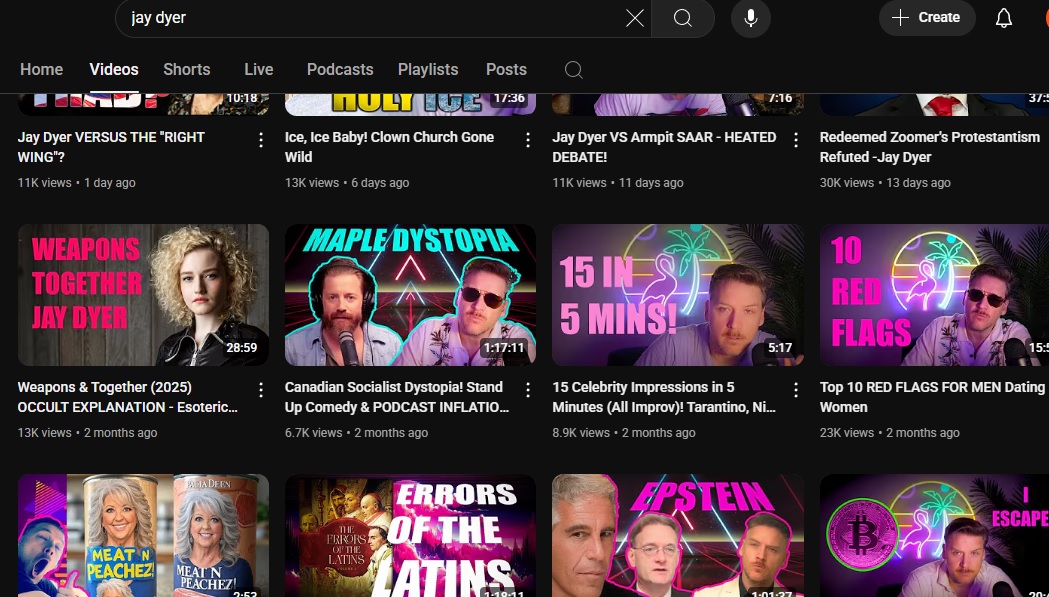Play the ERRORS OF THE LATINS thumbnail
Viewport: 1049px width, 597px height.
pyautogui.click(x=410, y=535)
